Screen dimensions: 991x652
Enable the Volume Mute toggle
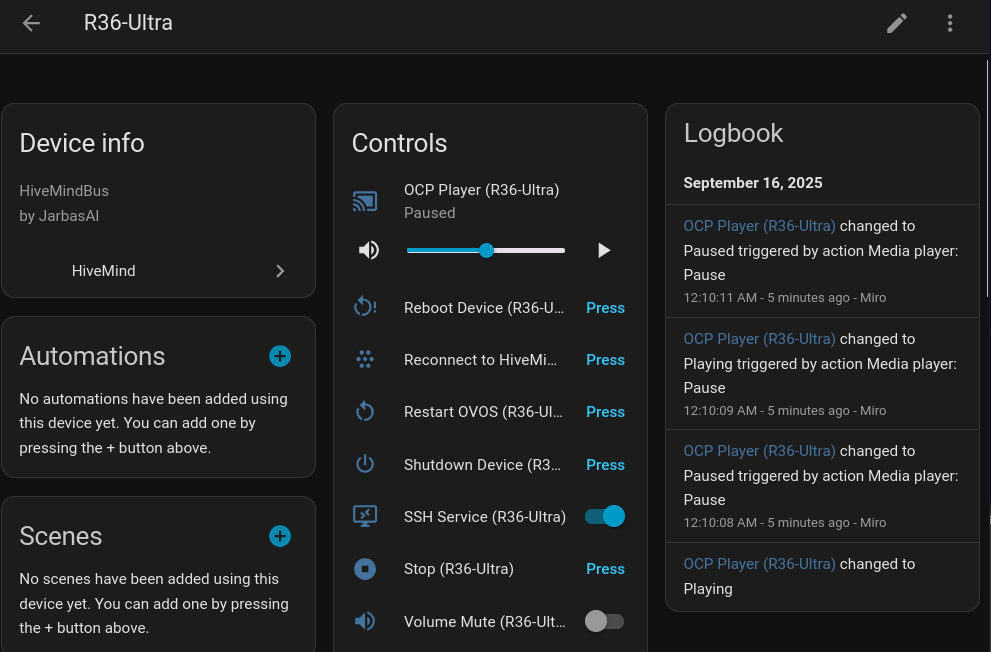[x=604, y=622]
